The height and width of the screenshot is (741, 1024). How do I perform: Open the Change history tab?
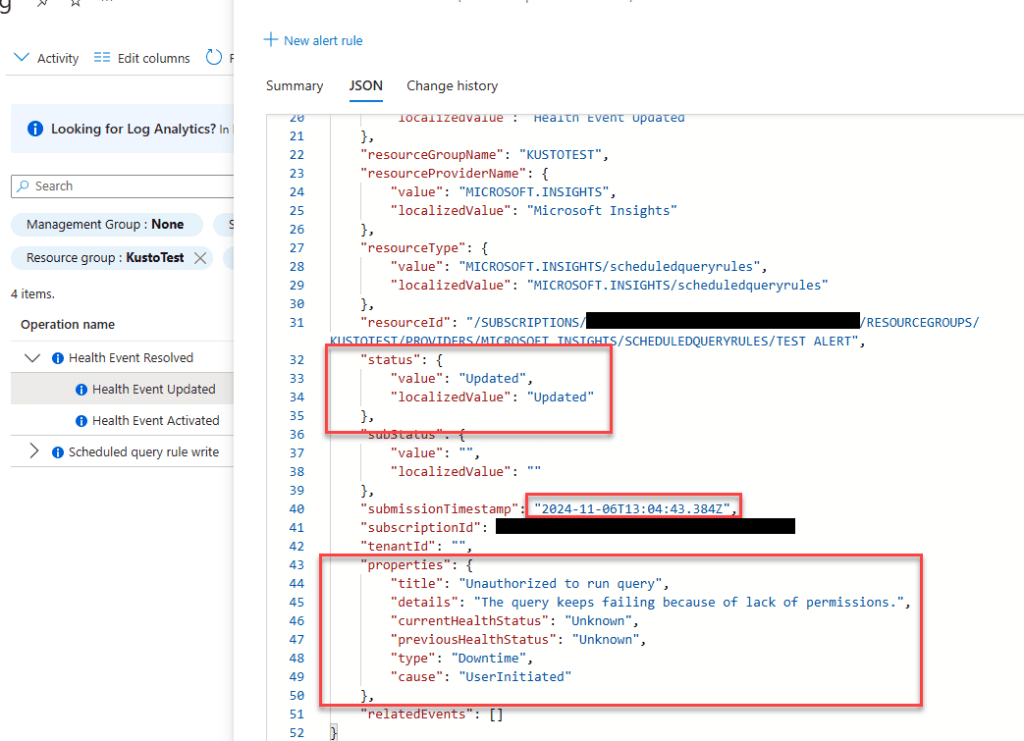452,86
